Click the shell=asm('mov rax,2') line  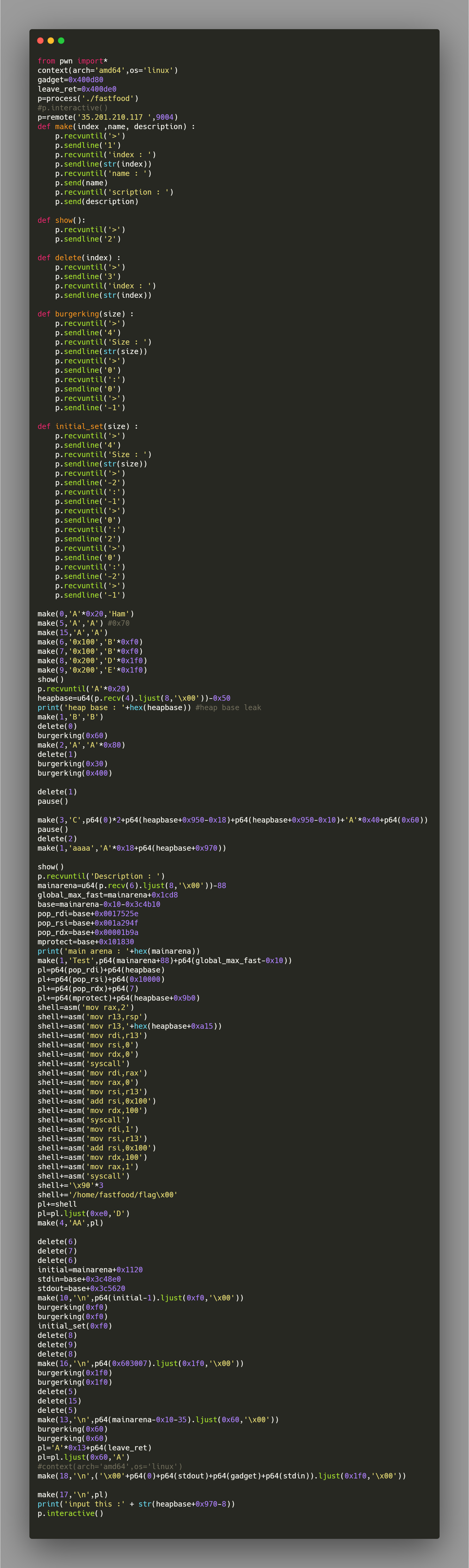tap(86, 1007)
